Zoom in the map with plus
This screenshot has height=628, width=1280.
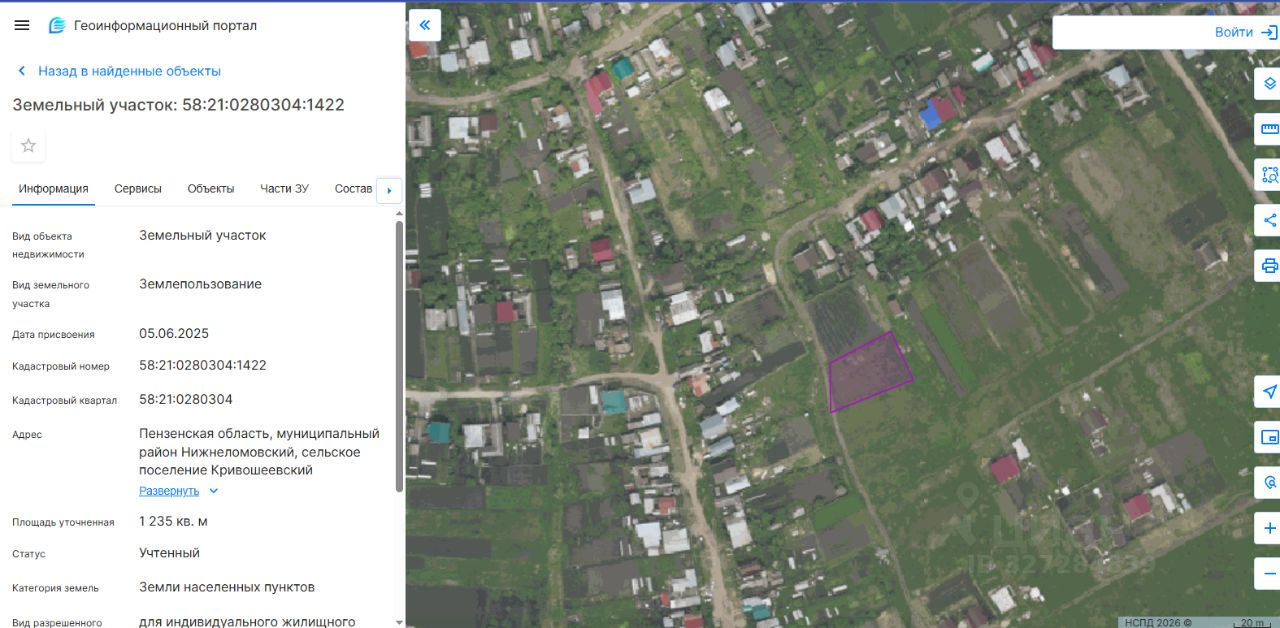1268,528
